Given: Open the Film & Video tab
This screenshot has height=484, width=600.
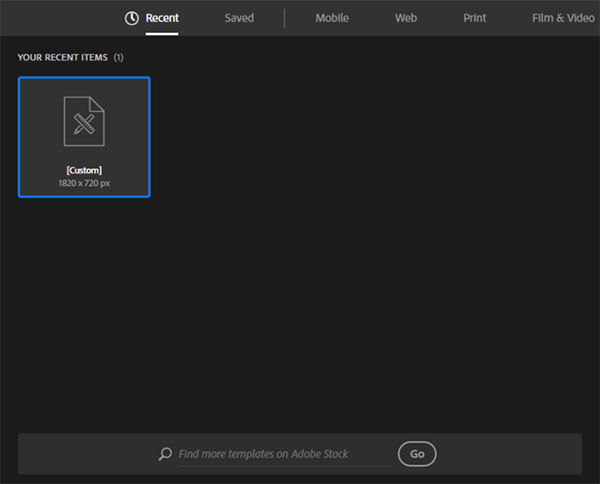Looking at the screenshot, I should 563,18.
